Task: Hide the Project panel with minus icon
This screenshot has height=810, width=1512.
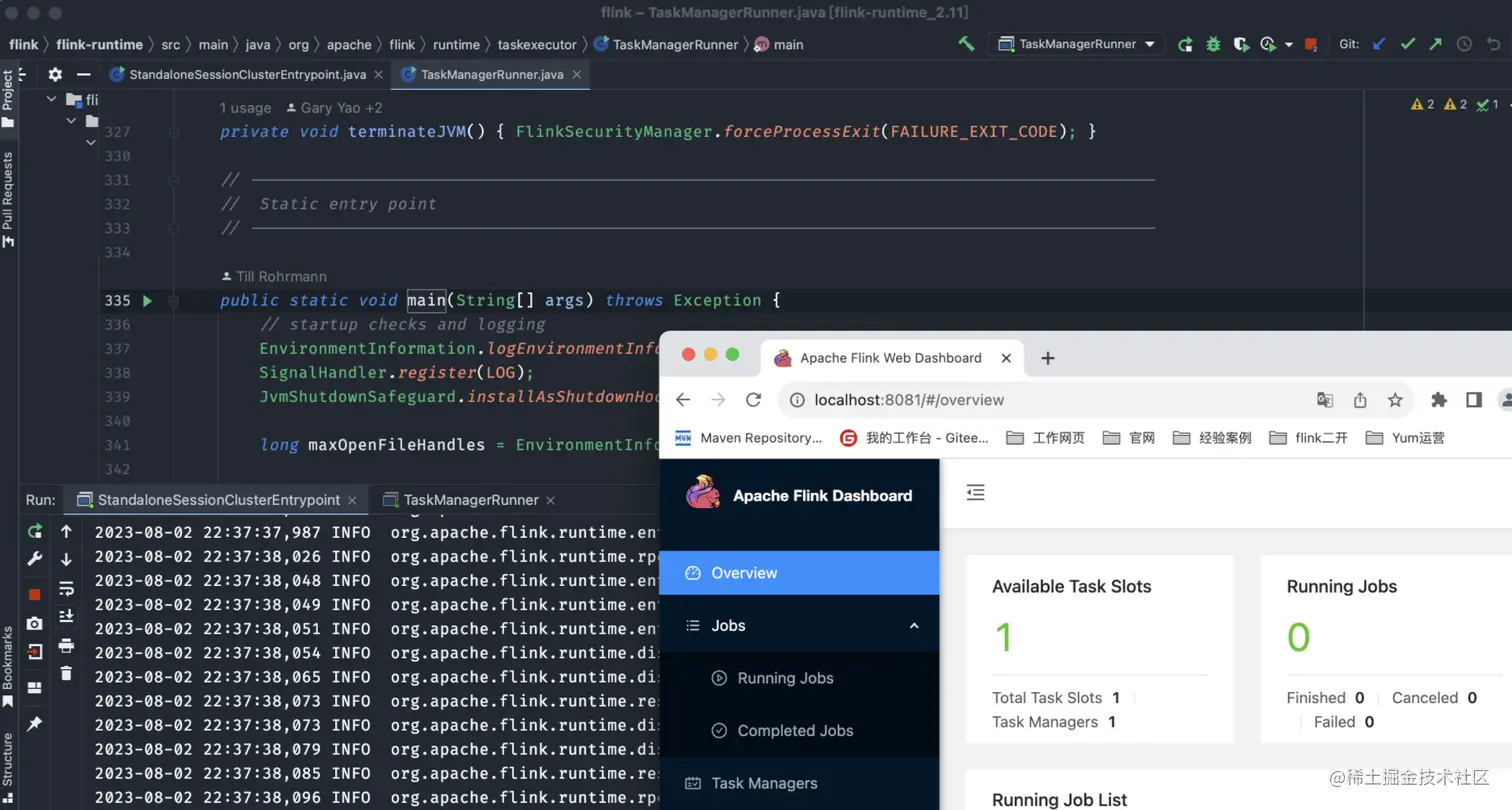Action: [84, 74]
